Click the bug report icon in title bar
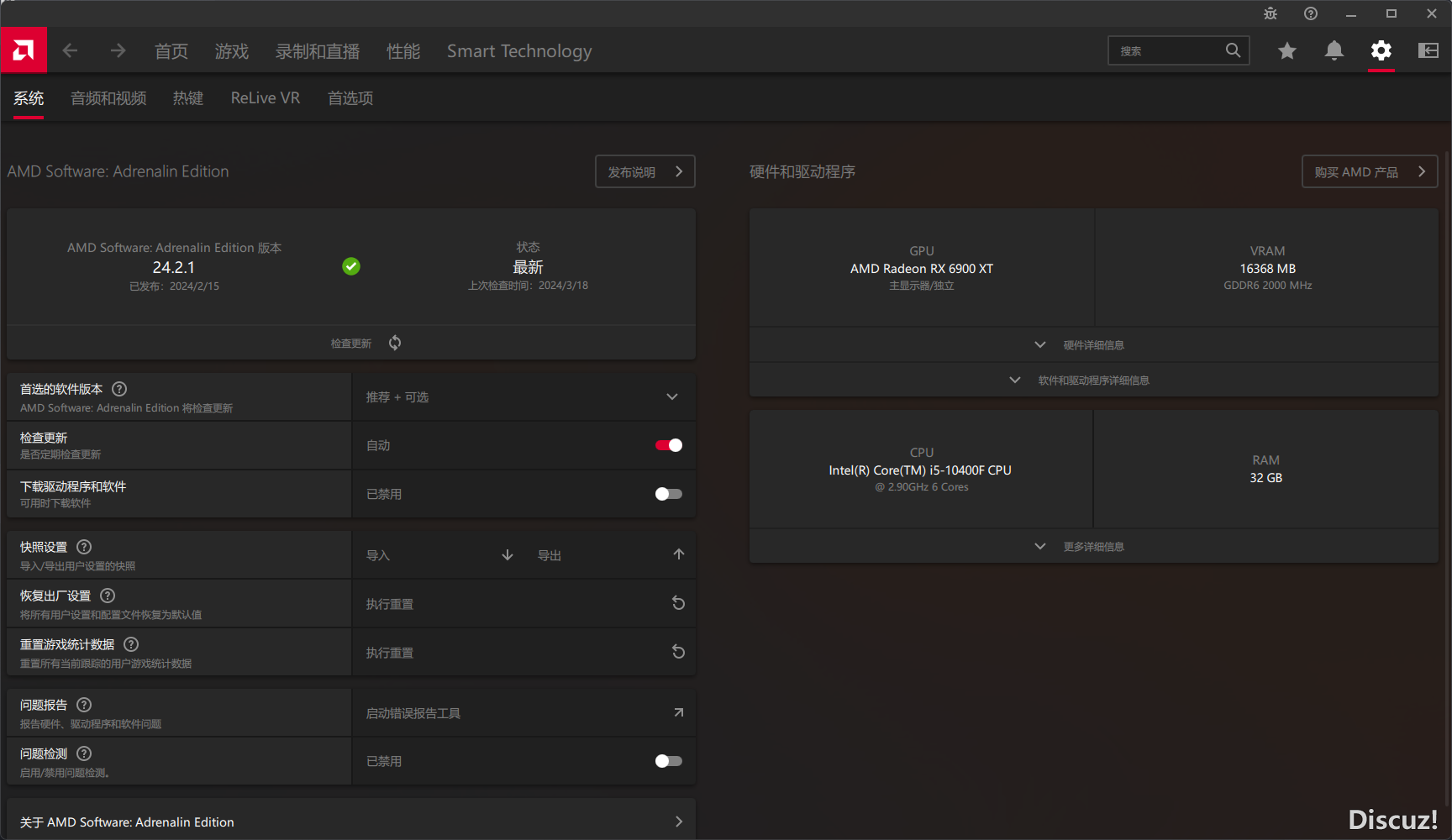 coord(1270,13)
